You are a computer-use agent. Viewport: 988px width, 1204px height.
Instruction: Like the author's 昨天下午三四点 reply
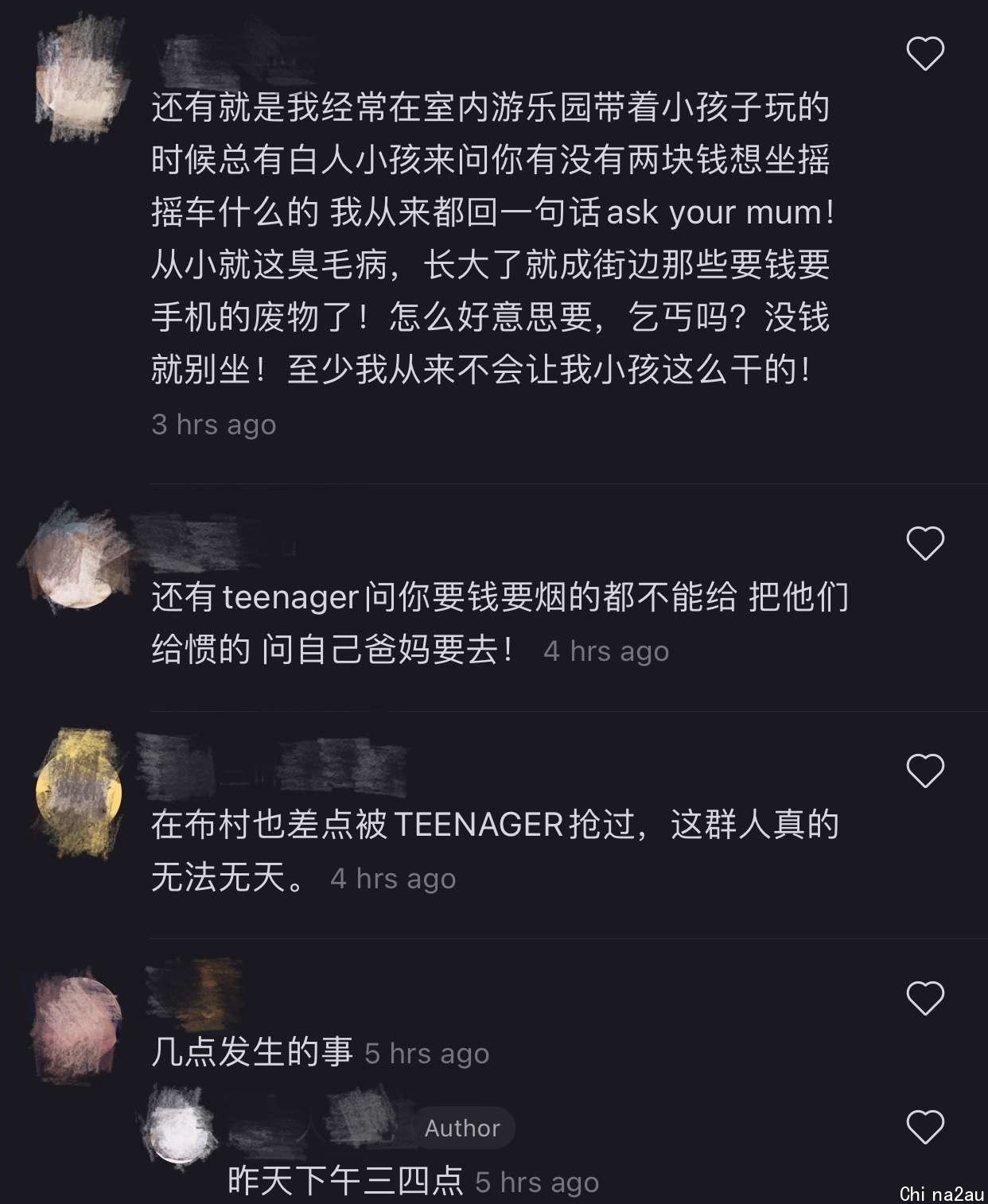click(925, 1128)
